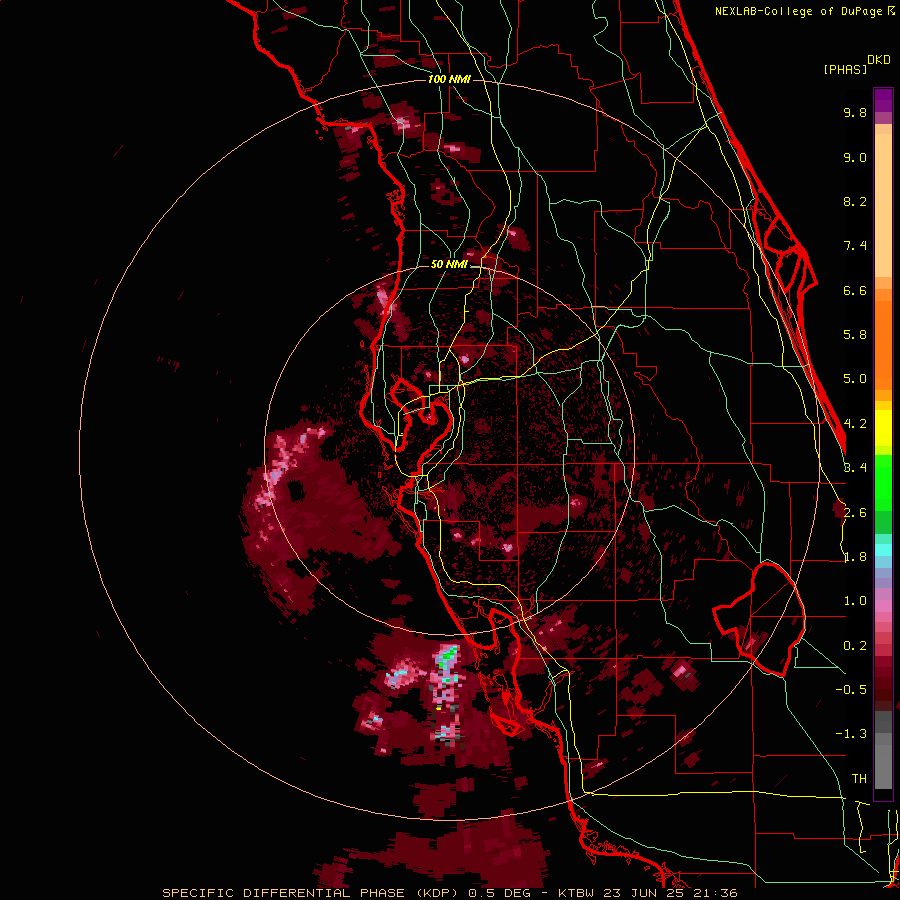The width and height of the screenshot is (900, 900).
Task: Click the 9.0 value on the scale
Action: point(855,157)
